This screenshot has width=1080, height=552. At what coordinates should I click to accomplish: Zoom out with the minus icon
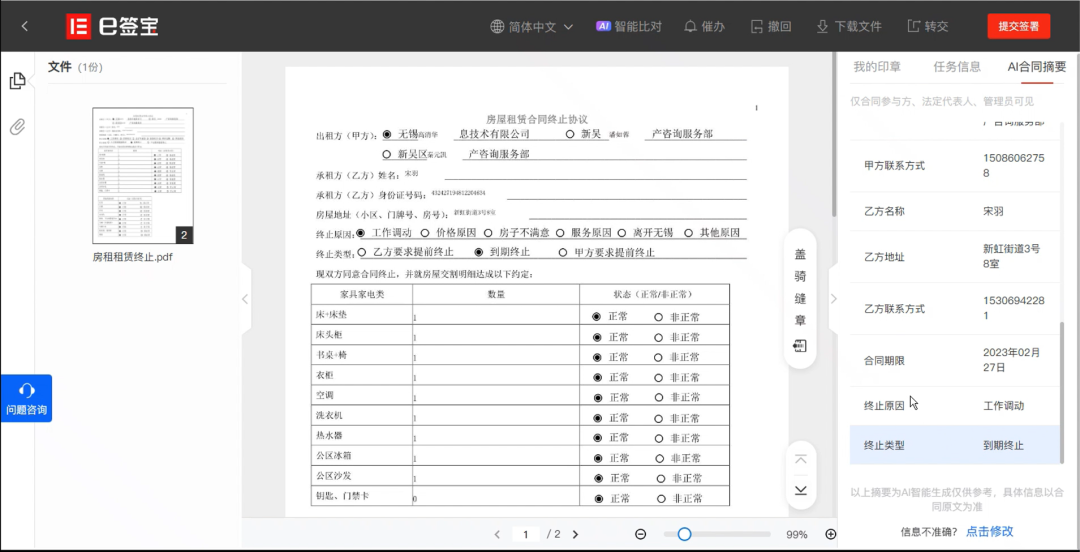640,534
